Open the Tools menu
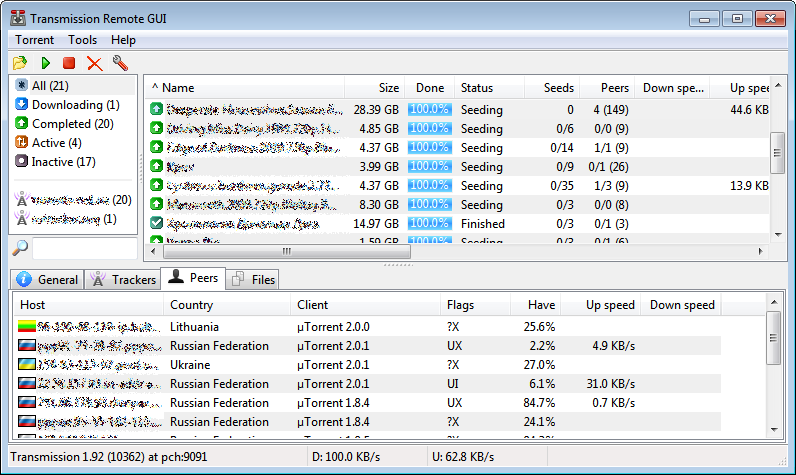 tap(82, 40)
